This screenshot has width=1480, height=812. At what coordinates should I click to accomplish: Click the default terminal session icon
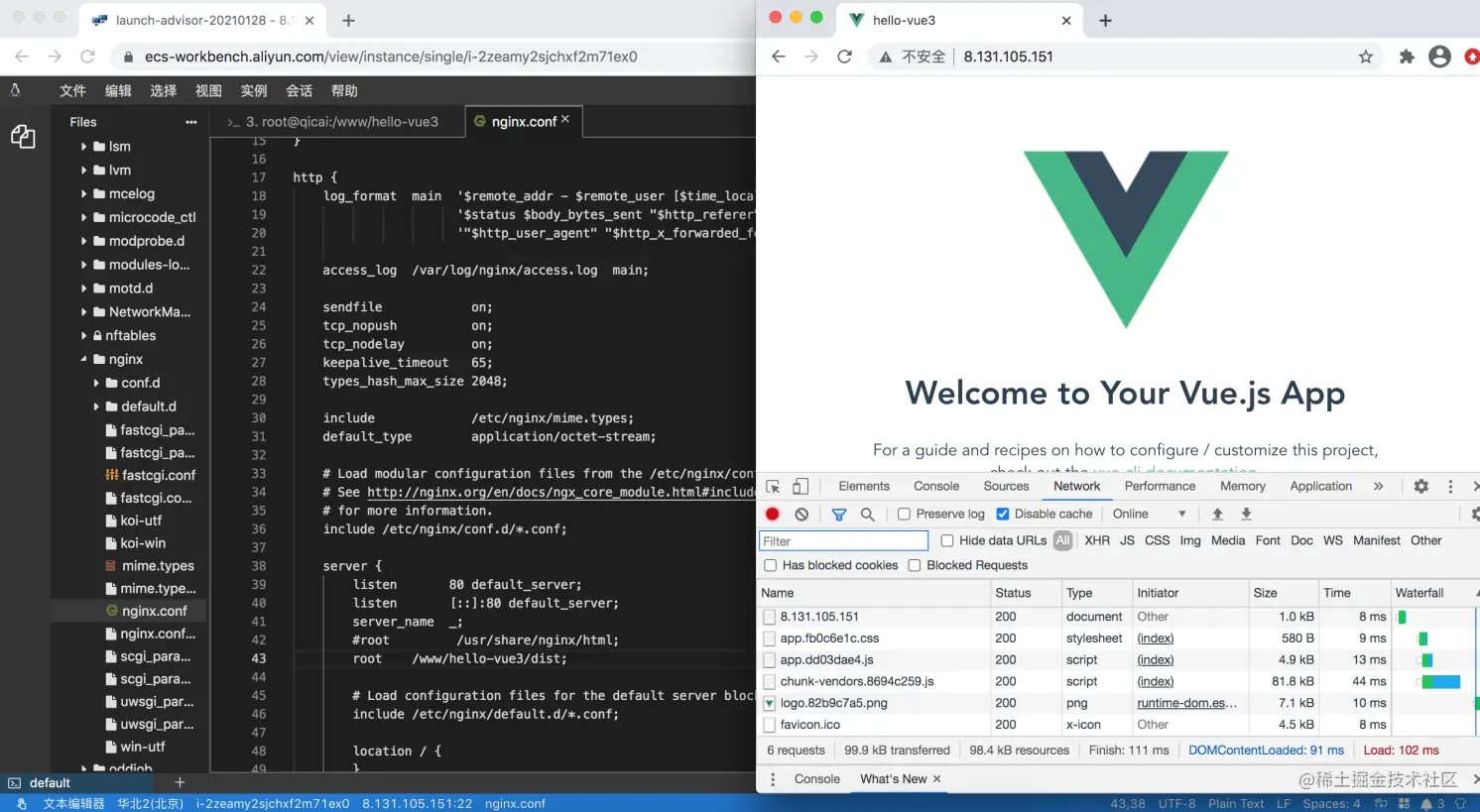click(x=14, y=783)
